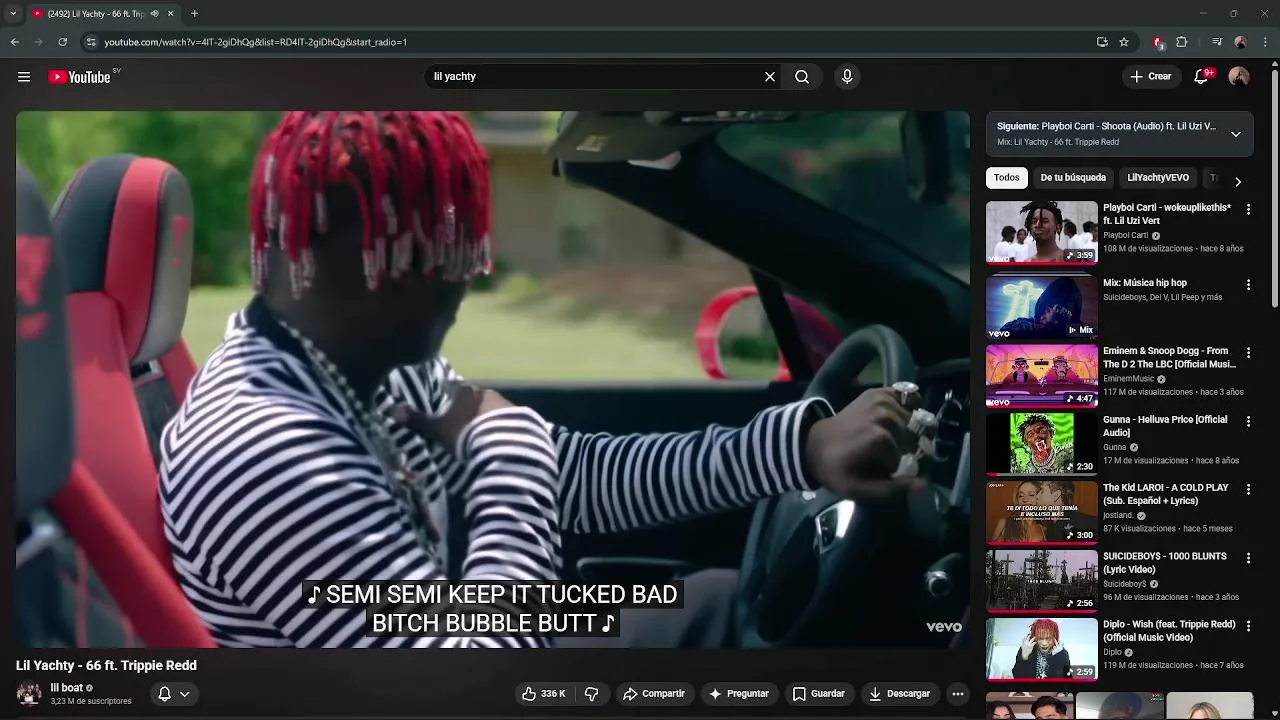This screenshot has width=1280, height=720.
Task: Open options for The Kid LAROI video
Action: [1248, 489]
